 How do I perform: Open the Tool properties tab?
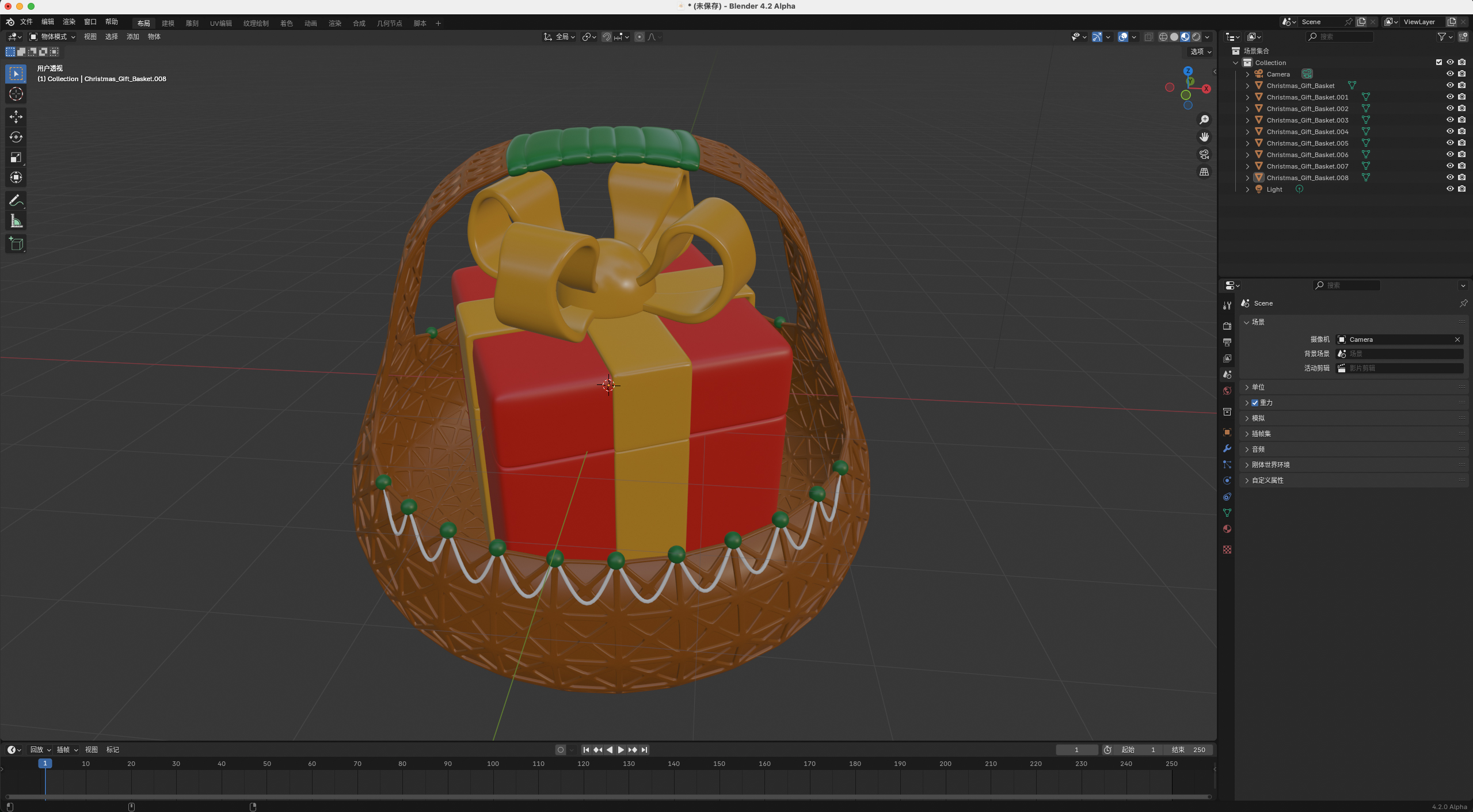(x=1227, y=306)
